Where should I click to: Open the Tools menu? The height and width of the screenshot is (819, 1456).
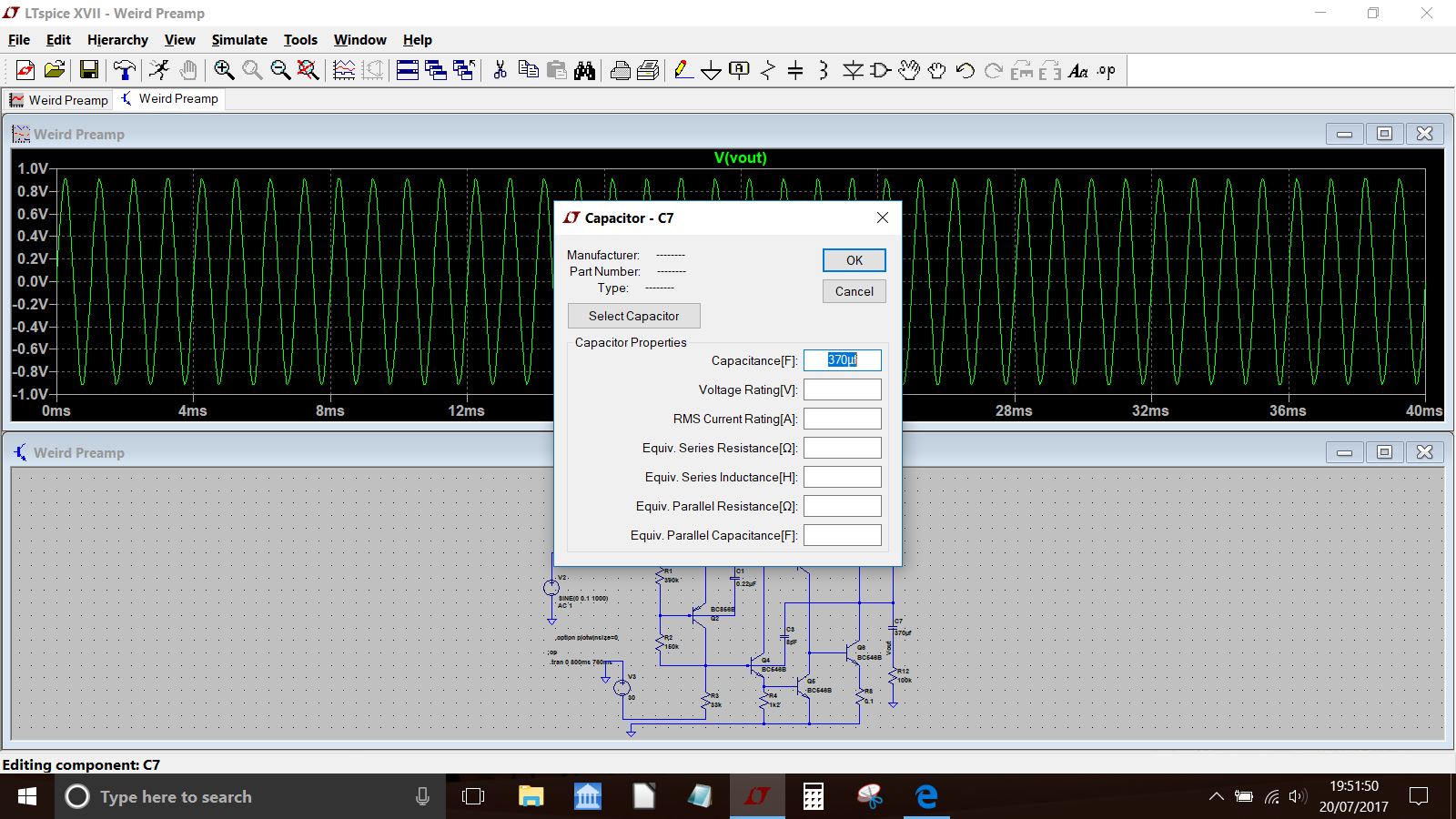pos(300,40)
